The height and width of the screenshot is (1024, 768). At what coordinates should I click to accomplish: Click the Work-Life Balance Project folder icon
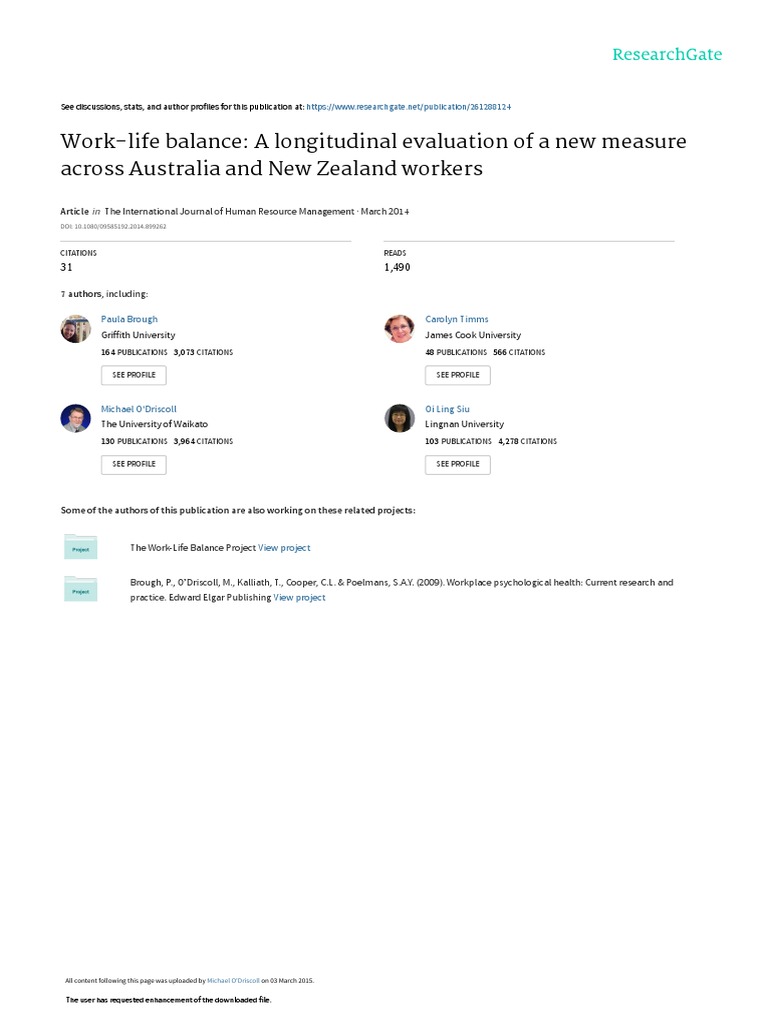tap(80, 547)
